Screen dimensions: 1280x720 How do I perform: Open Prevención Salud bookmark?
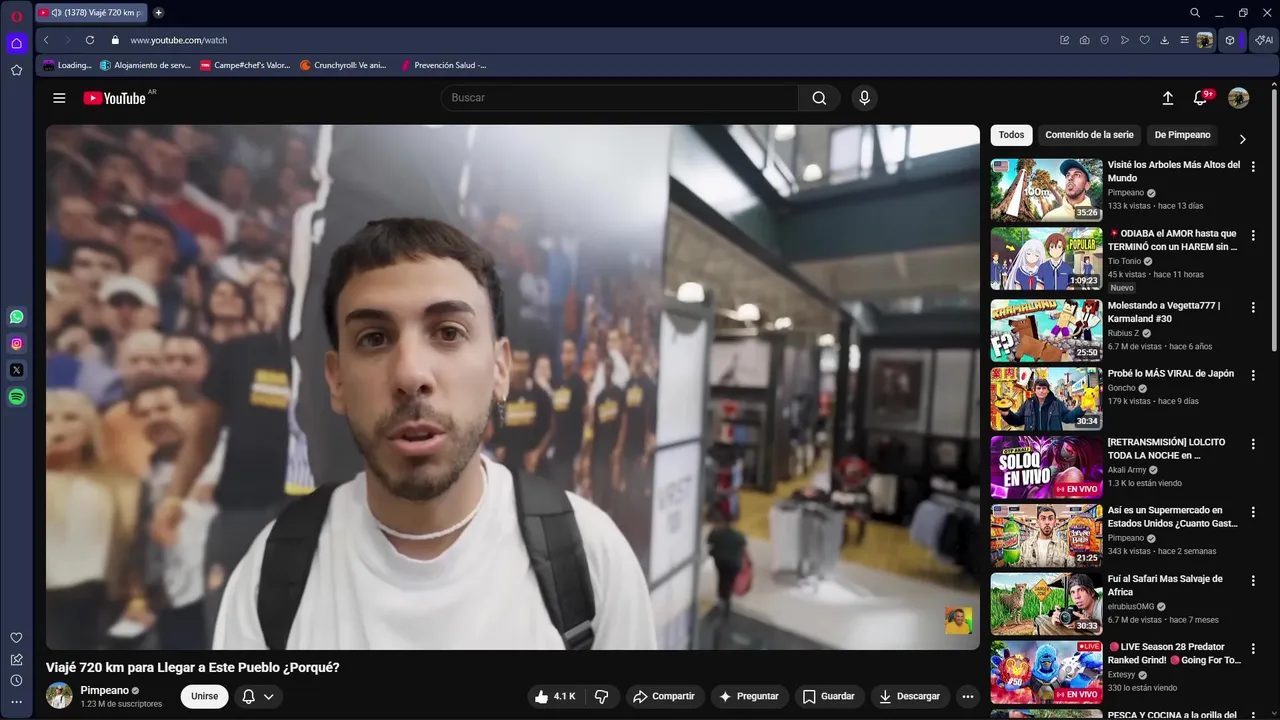pos(443,65)
